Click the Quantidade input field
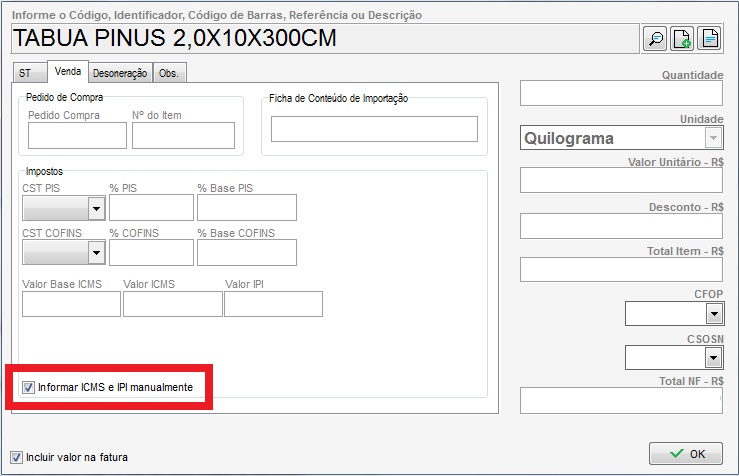 pyautogui.click(x=620, y=94)
